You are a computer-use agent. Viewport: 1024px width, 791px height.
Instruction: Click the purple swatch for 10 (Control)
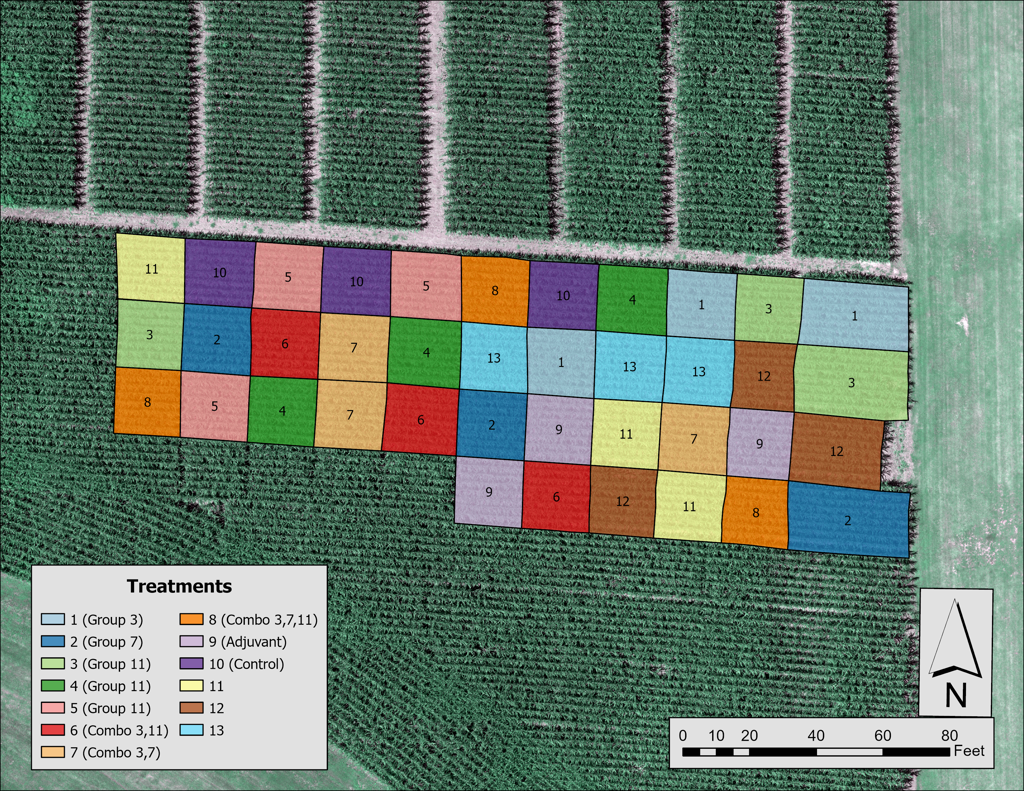[x=191, y=664]
